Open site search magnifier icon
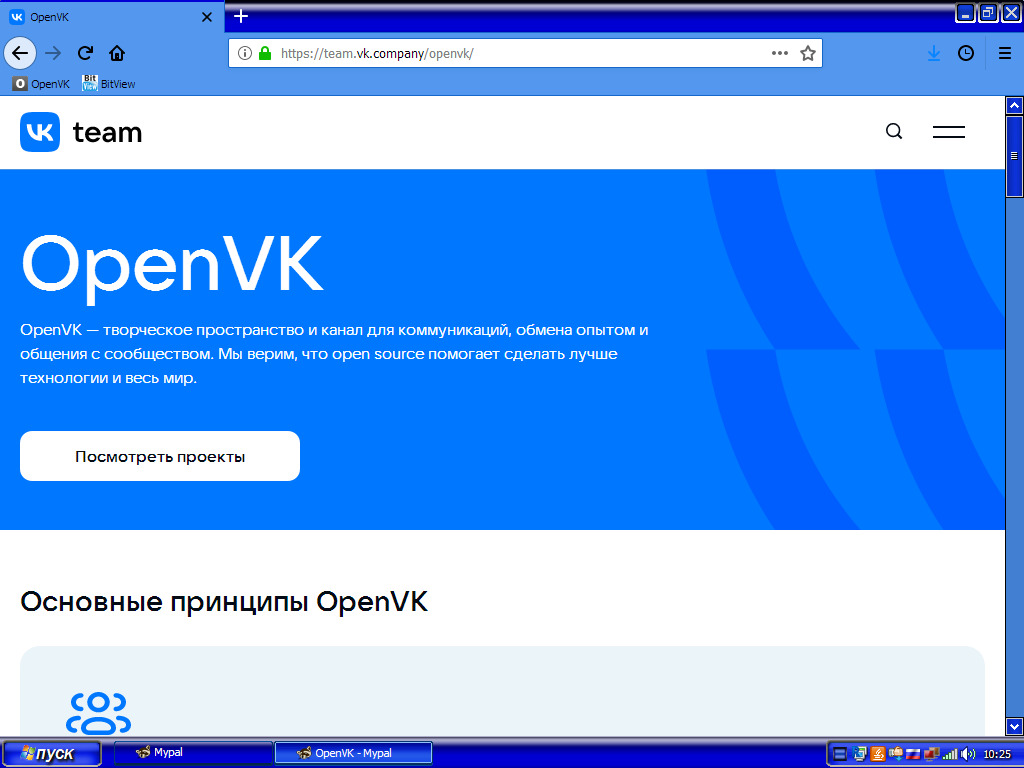1024x768 pixels. (x=894, y=131)
